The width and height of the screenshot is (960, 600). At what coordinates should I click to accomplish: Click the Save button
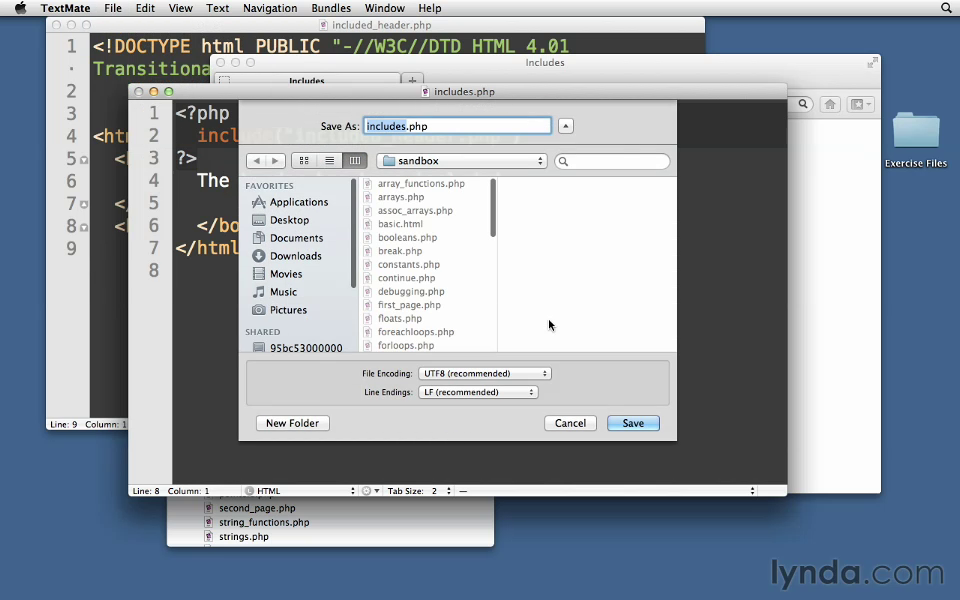633,423
